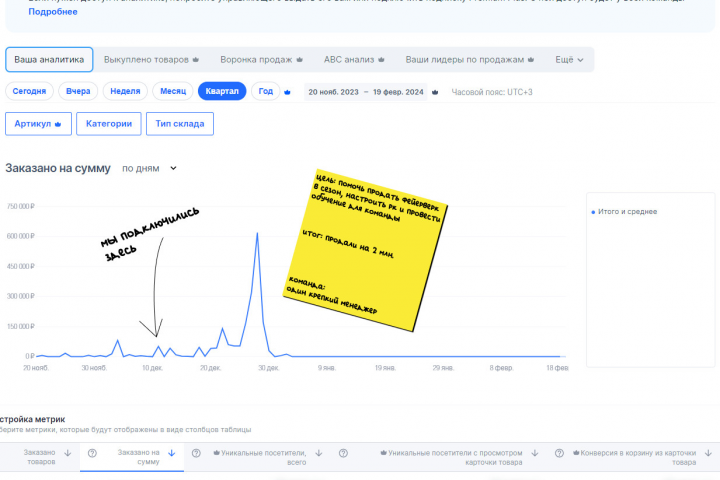The height and width of the screenshot is (480, 720).
Task: Open the date range picker field
Action: (366, 92)
